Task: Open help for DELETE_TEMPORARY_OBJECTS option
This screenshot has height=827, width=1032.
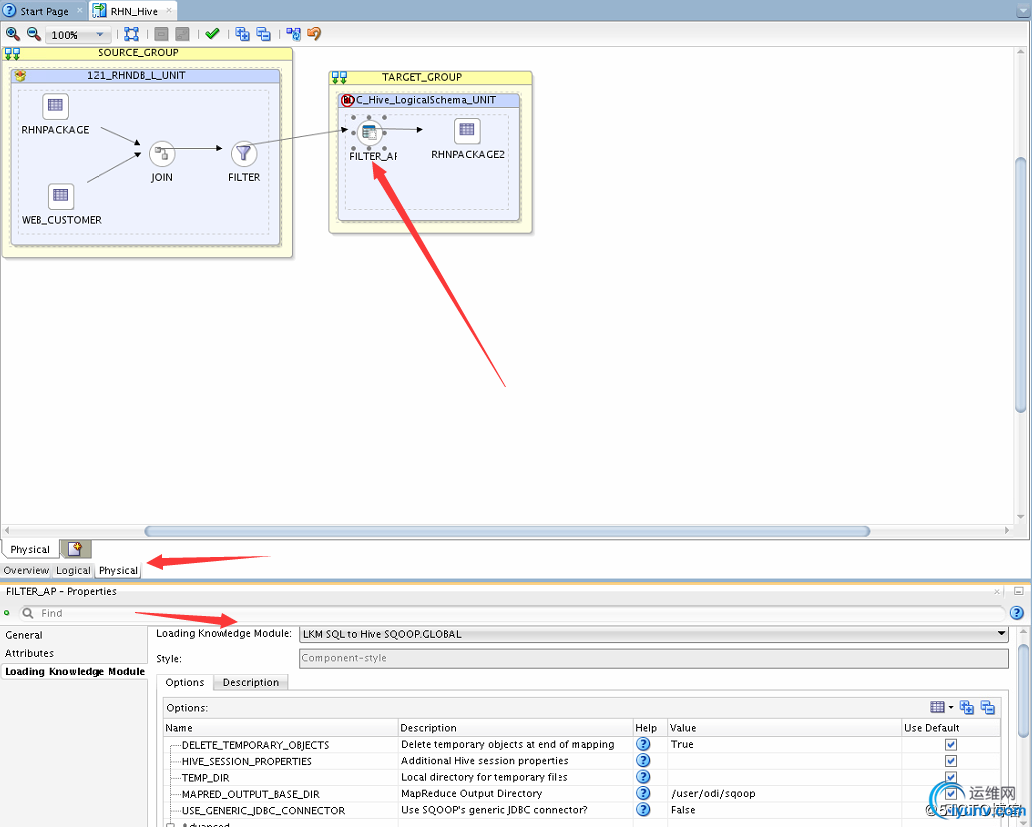Action: tap(643, 744)
